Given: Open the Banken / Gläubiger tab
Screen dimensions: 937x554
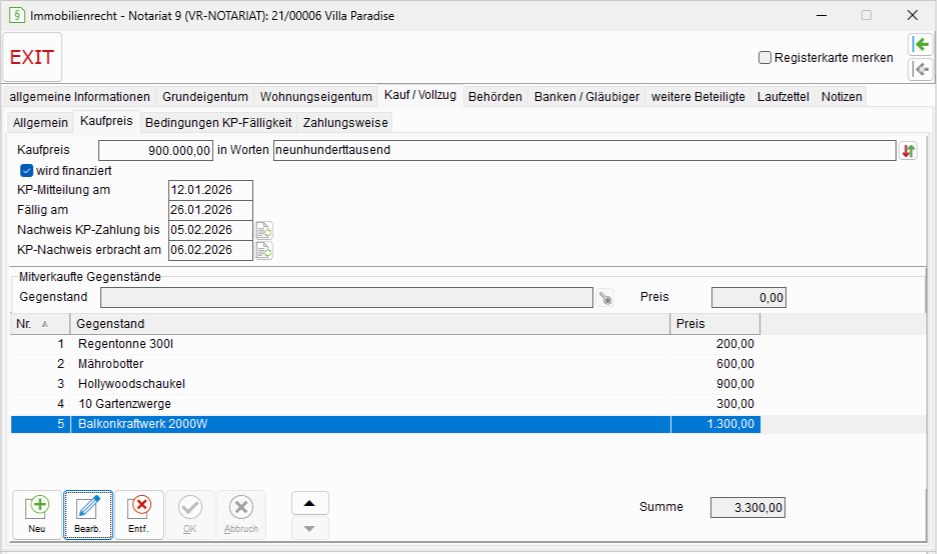Looking at the screenshot, I should 587,97.
